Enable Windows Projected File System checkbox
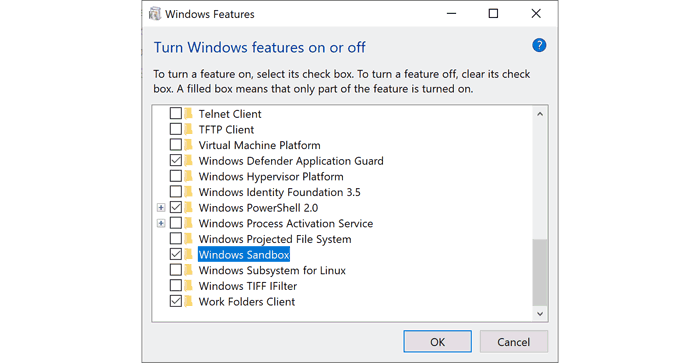The image size is (700, 363). 176,238
